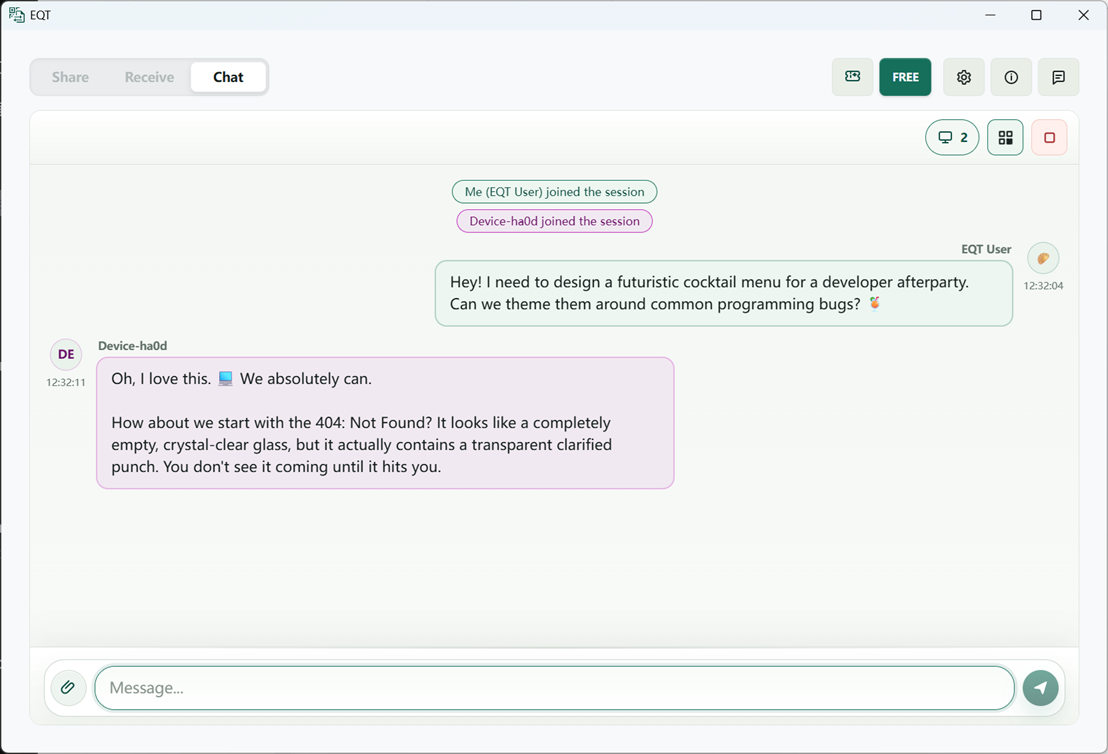Click 'Device-ha0d joined the session' notice
Image resolution: width=1108 pixels, height=754 pixels.
pyautogui.click(x=555, y=220)
